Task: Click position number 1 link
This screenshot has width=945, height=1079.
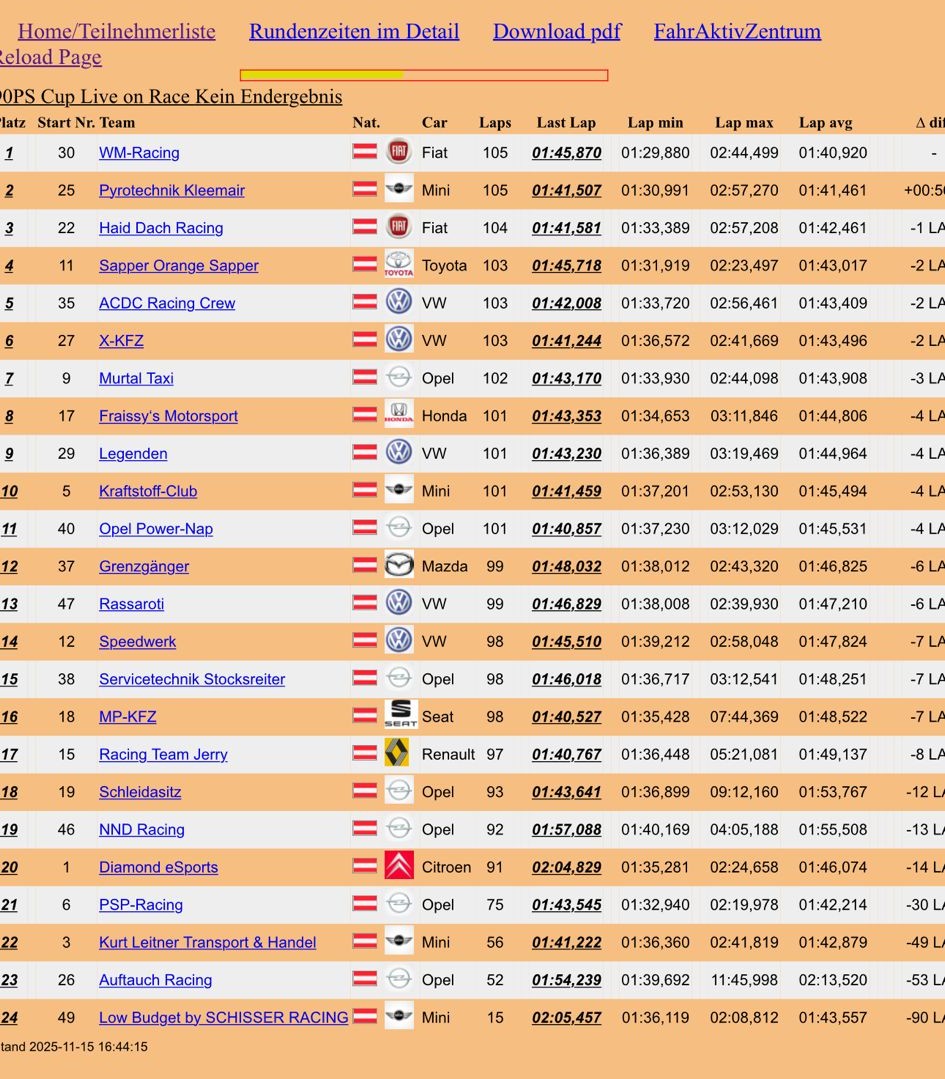Action: pos(8,153)
